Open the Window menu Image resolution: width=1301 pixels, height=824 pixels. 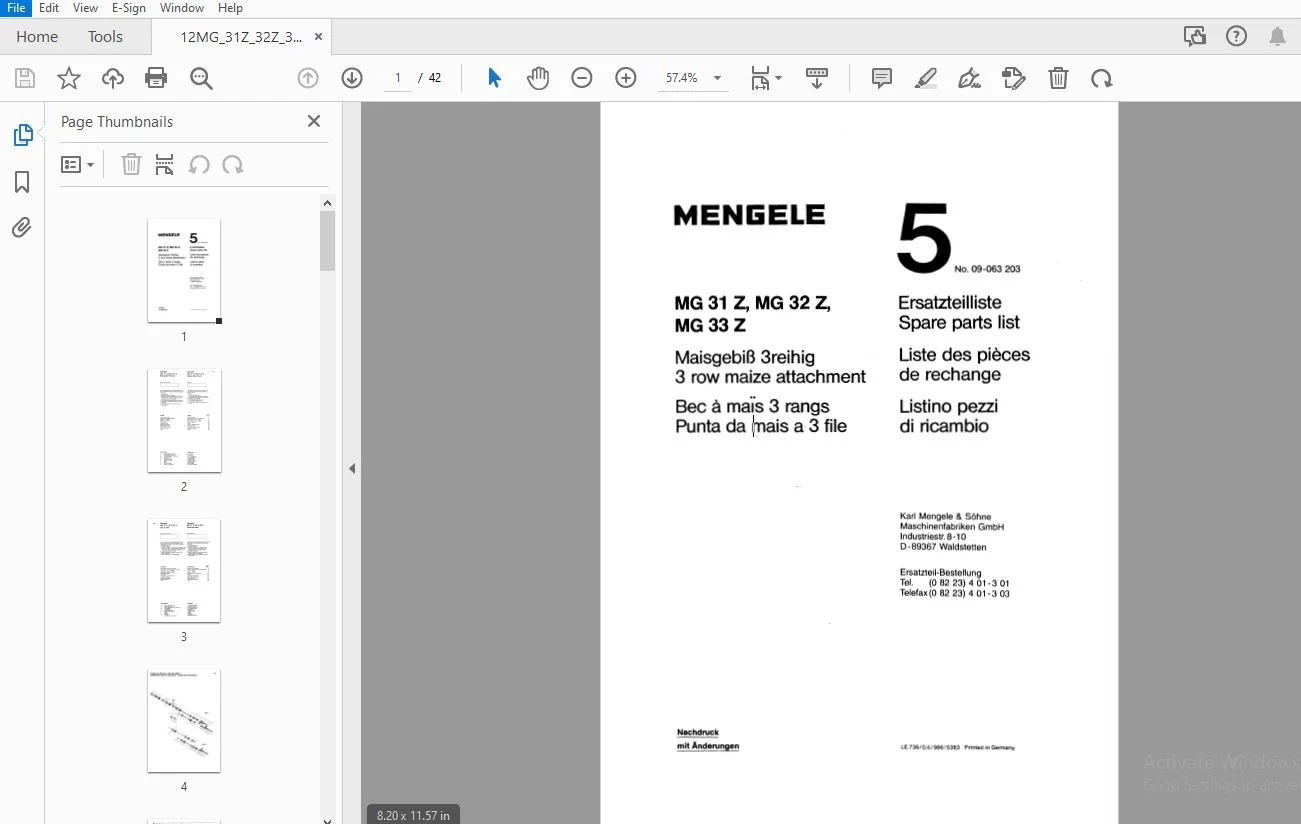coord(181,8)
